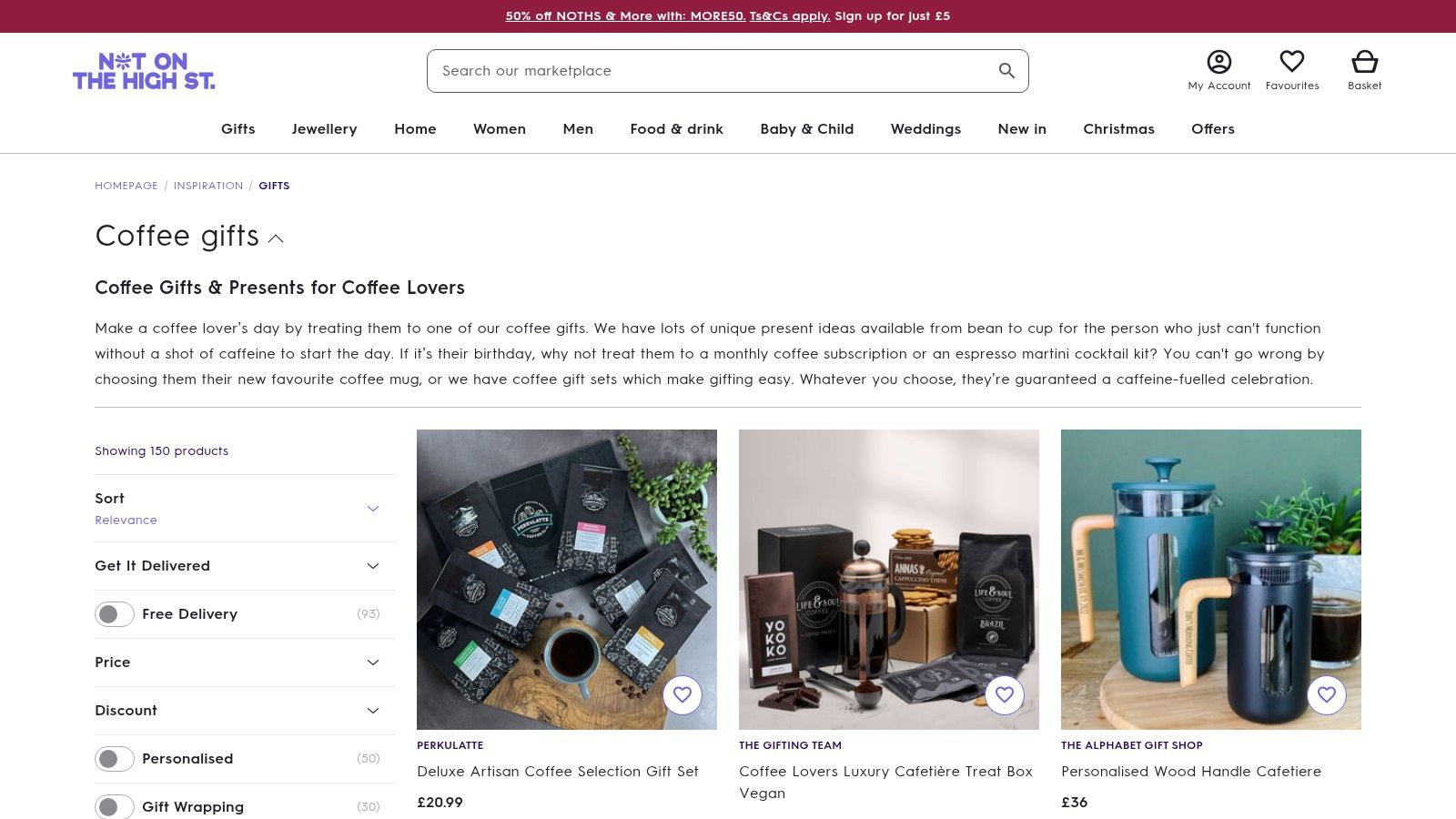1456x819 pixels.
Task: Go to INSPIRATION breadcrumb
Action: [208, 186]
